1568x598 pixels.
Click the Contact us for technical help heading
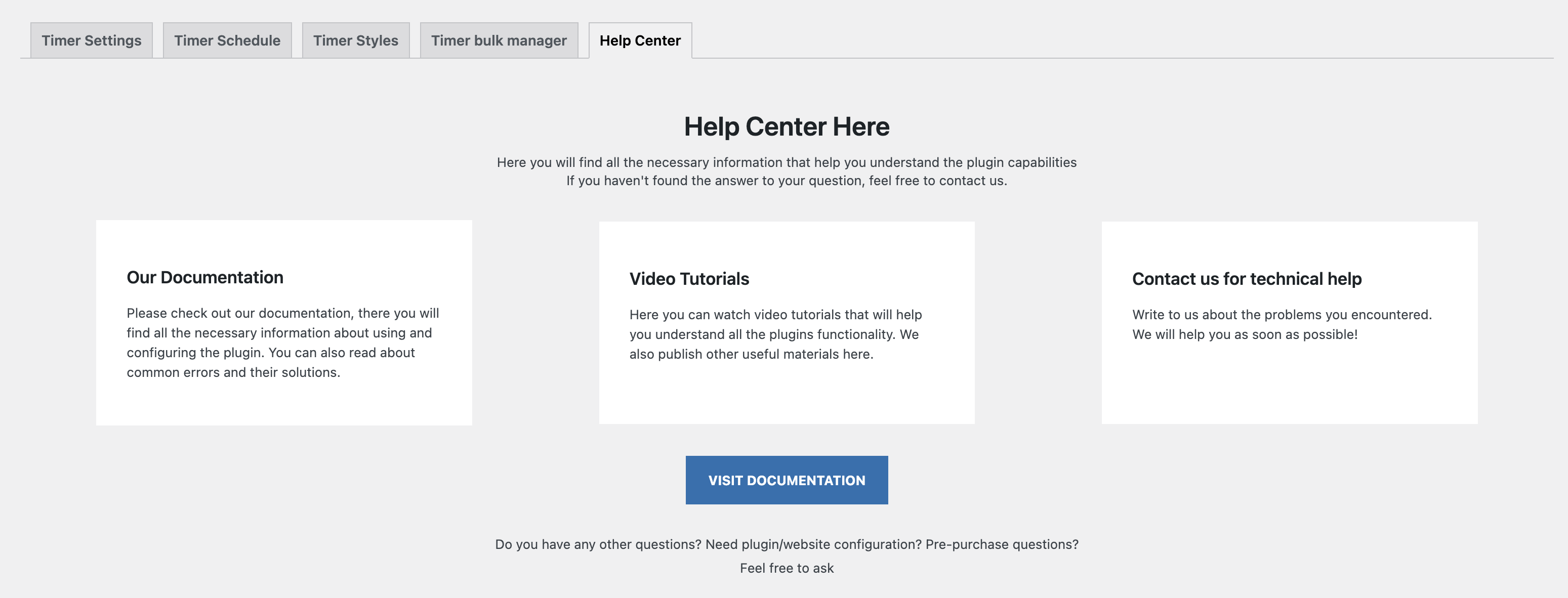1247,279
